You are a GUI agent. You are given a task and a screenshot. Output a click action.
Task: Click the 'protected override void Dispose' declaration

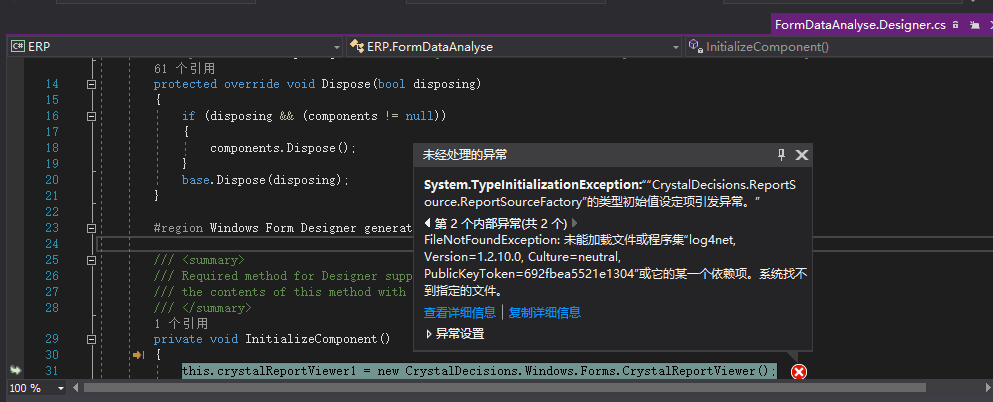(x=317, y=84)
